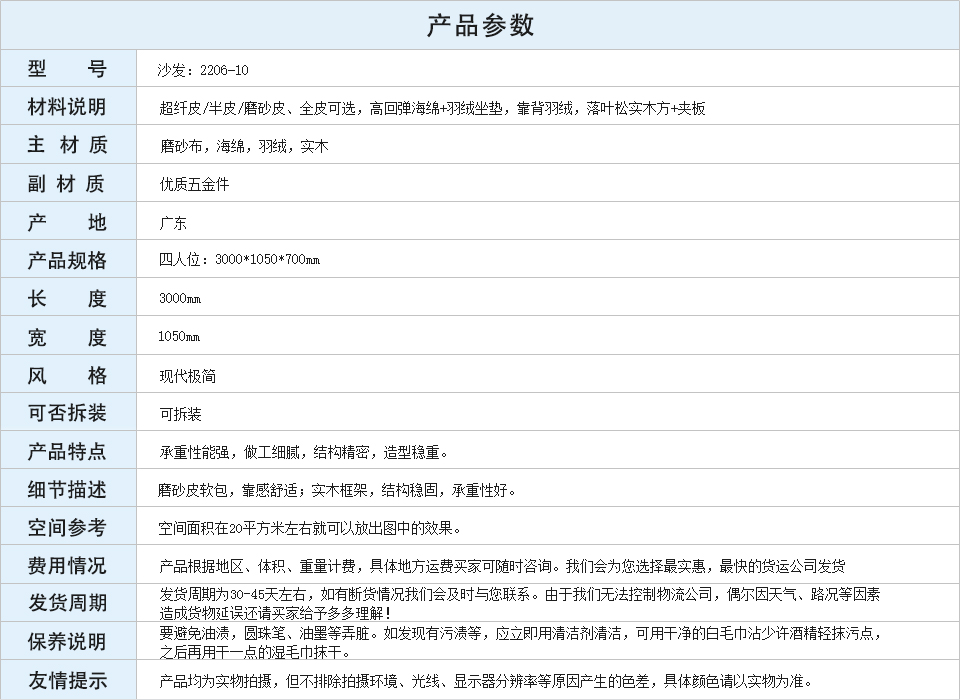
Task: Click the 可否拆装 label cell
Action: pos(68,412)
